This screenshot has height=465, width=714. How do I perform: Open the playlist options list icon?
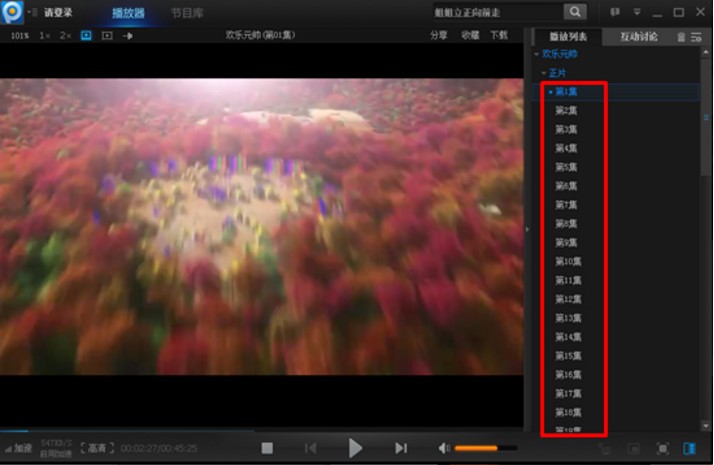696,37
